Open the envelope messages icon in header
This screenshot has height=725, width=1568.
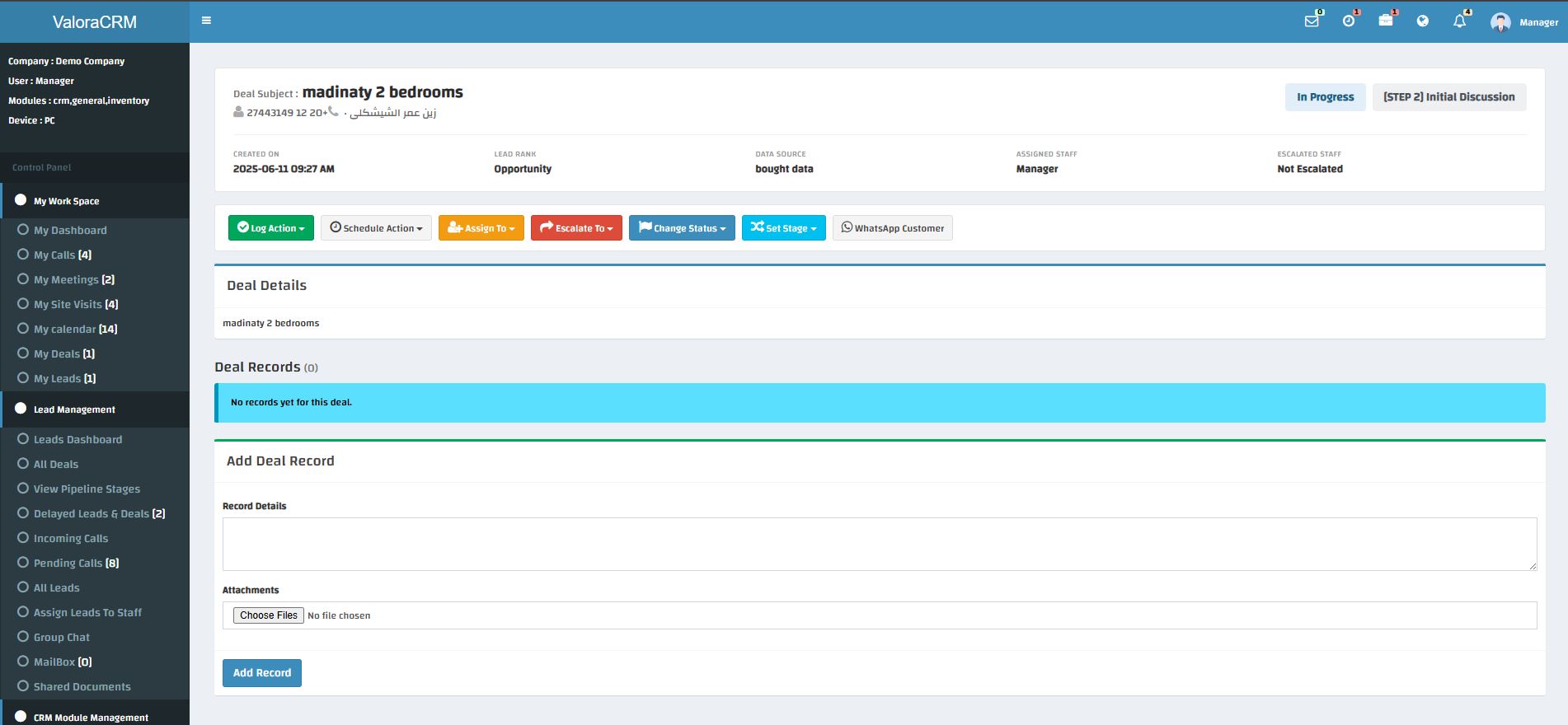pos(1312,21)
